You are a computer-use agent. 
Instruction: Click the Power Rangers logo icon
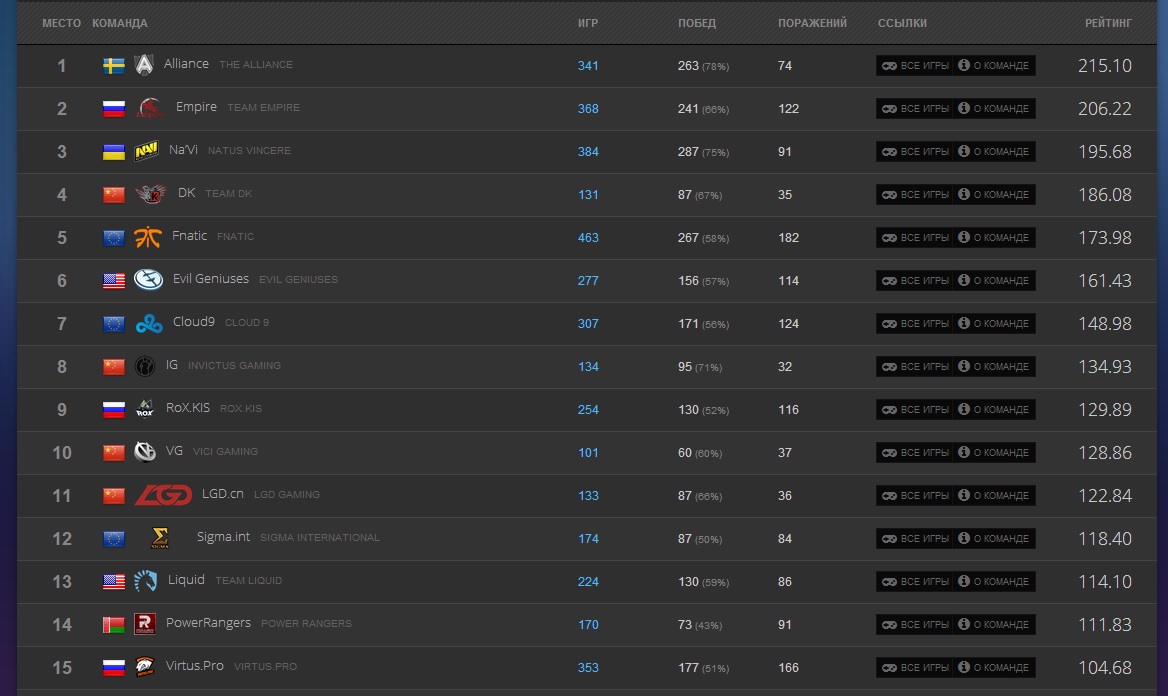click(145, 624)
